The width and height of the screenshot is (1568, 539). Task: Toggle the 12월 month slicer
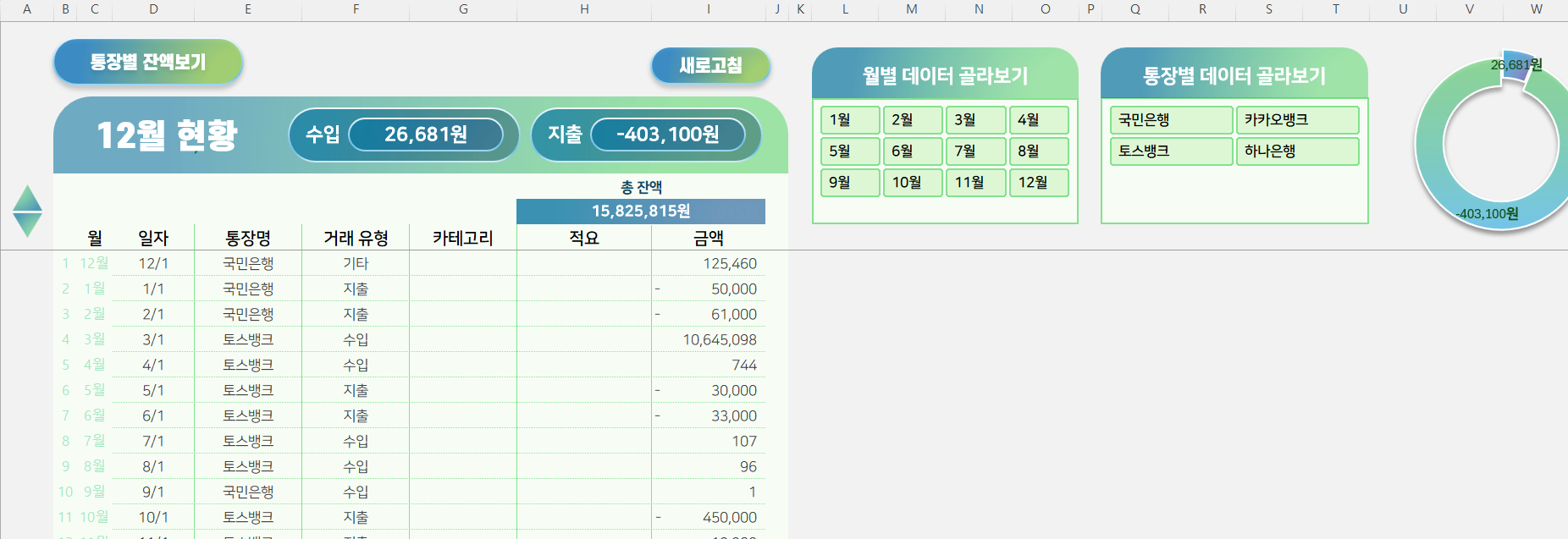point(1038,183)
